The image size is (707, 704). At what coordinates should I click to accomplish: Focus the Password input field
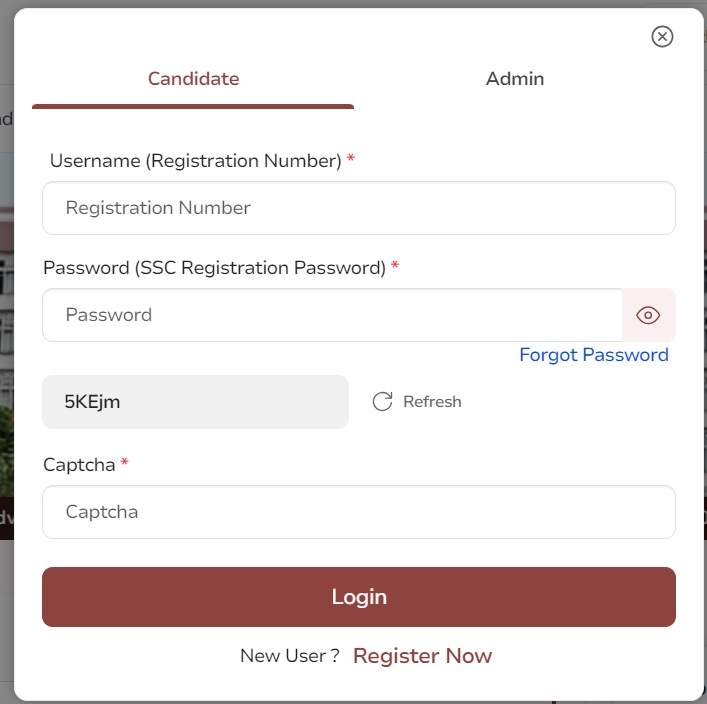[x=332, y=315]
